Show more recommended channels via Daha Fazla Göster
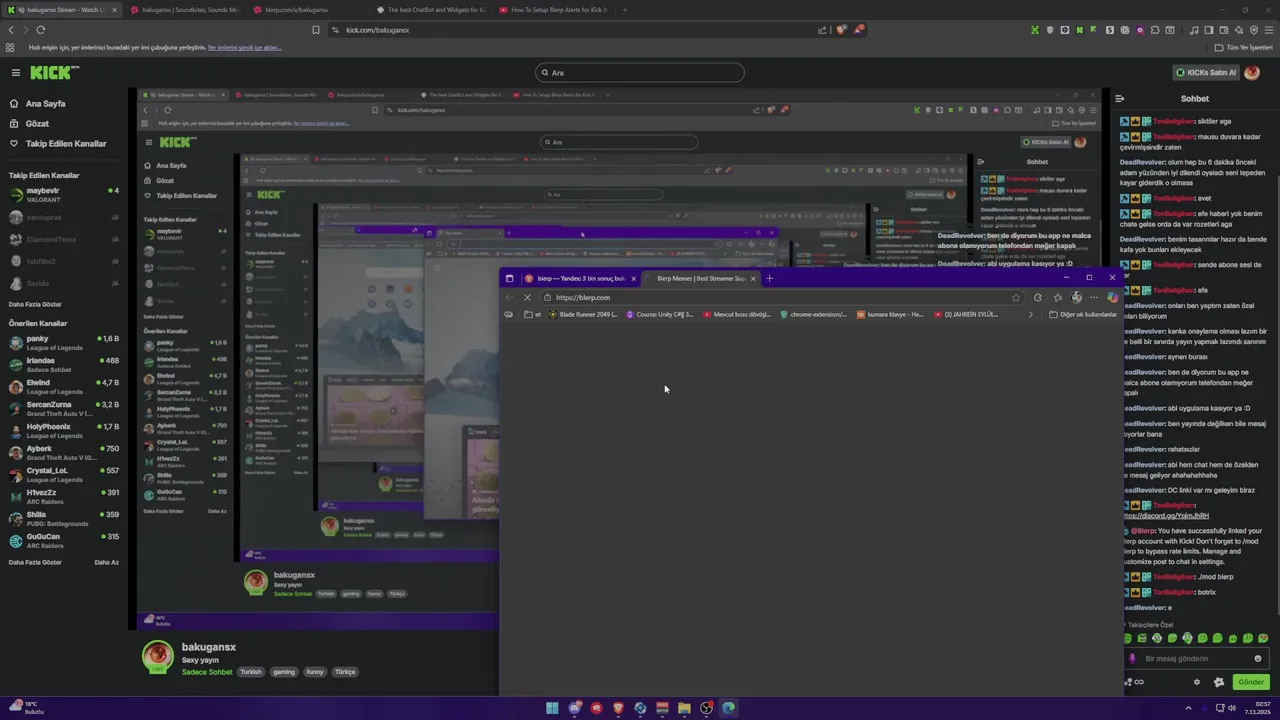The width and height of the screenshot is (1280, 720). coord(35,562)
